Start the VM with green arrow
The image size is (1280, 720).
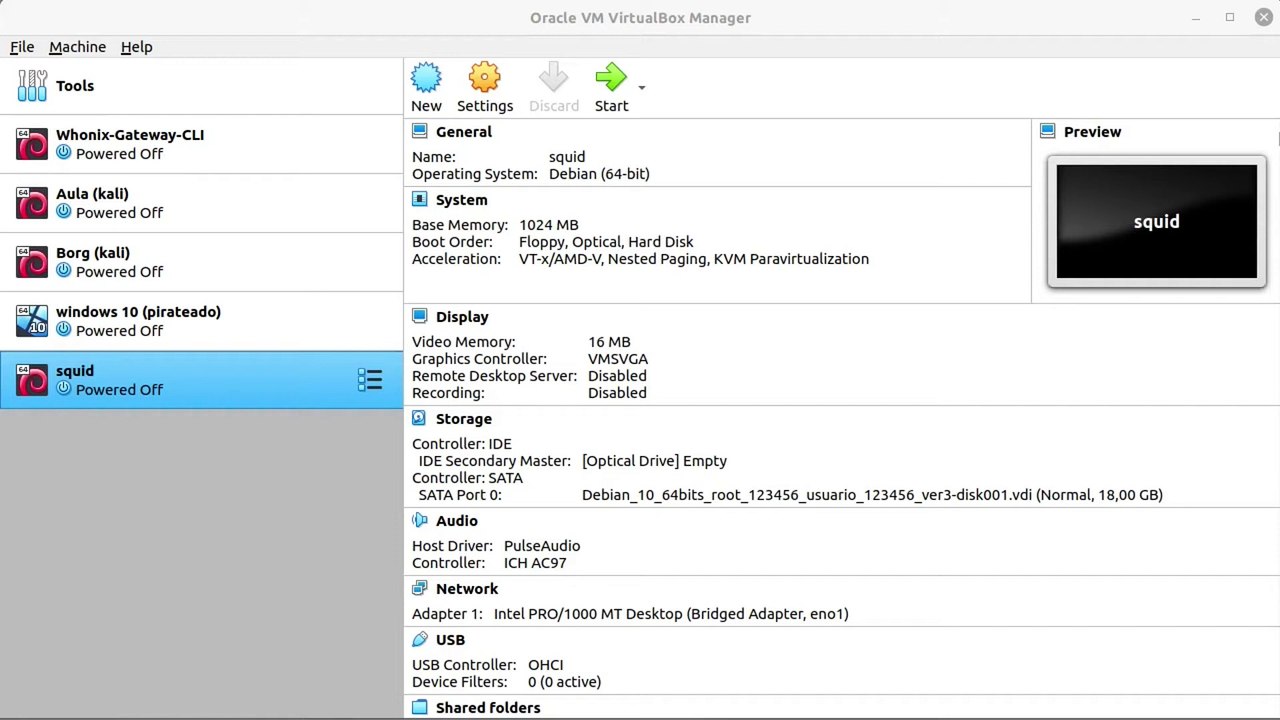pyautogui.click(x=610, y=78)
